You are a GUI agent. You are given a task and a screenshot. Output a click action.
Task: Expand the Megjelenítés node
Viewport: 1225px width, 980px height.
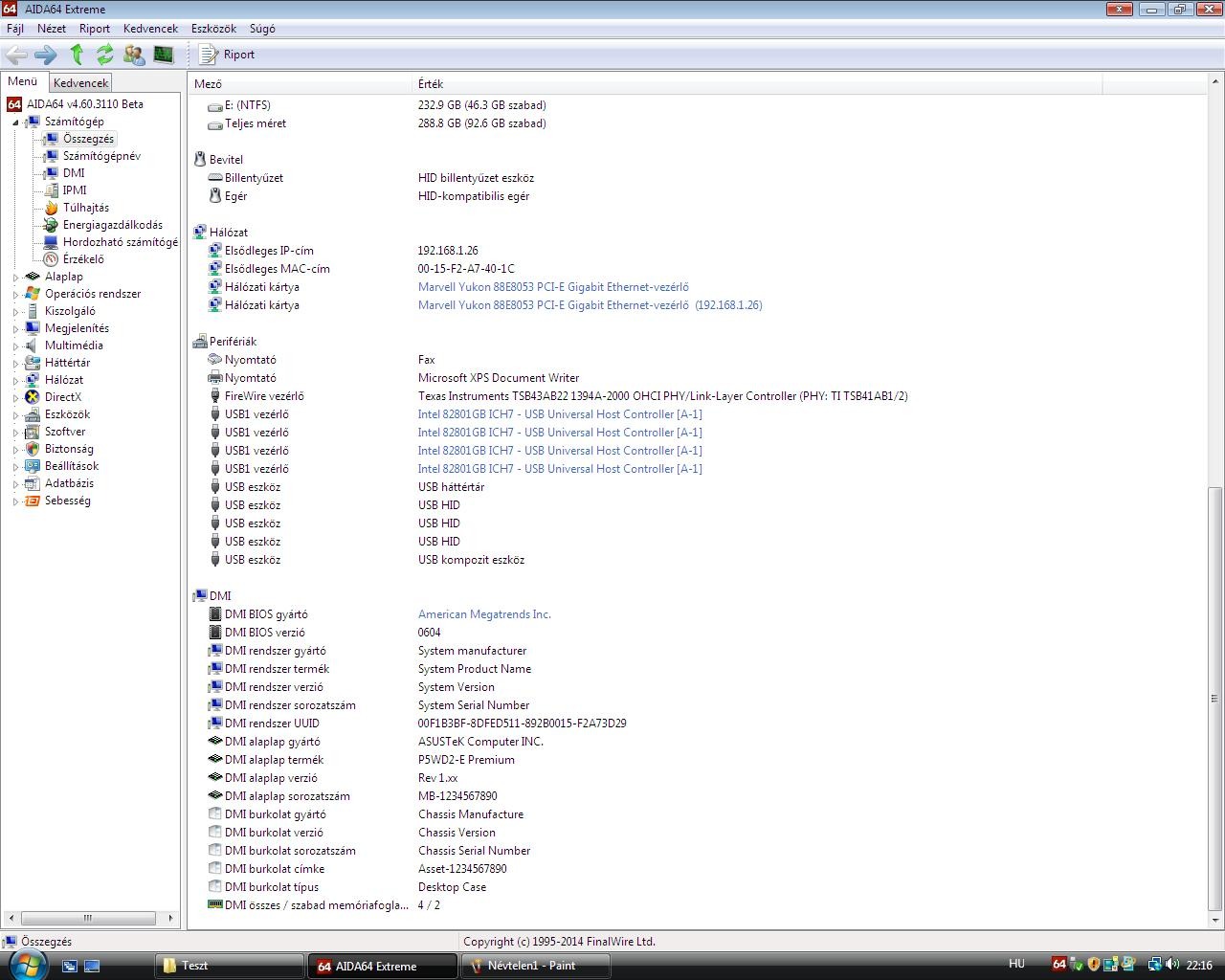(15, 328)
